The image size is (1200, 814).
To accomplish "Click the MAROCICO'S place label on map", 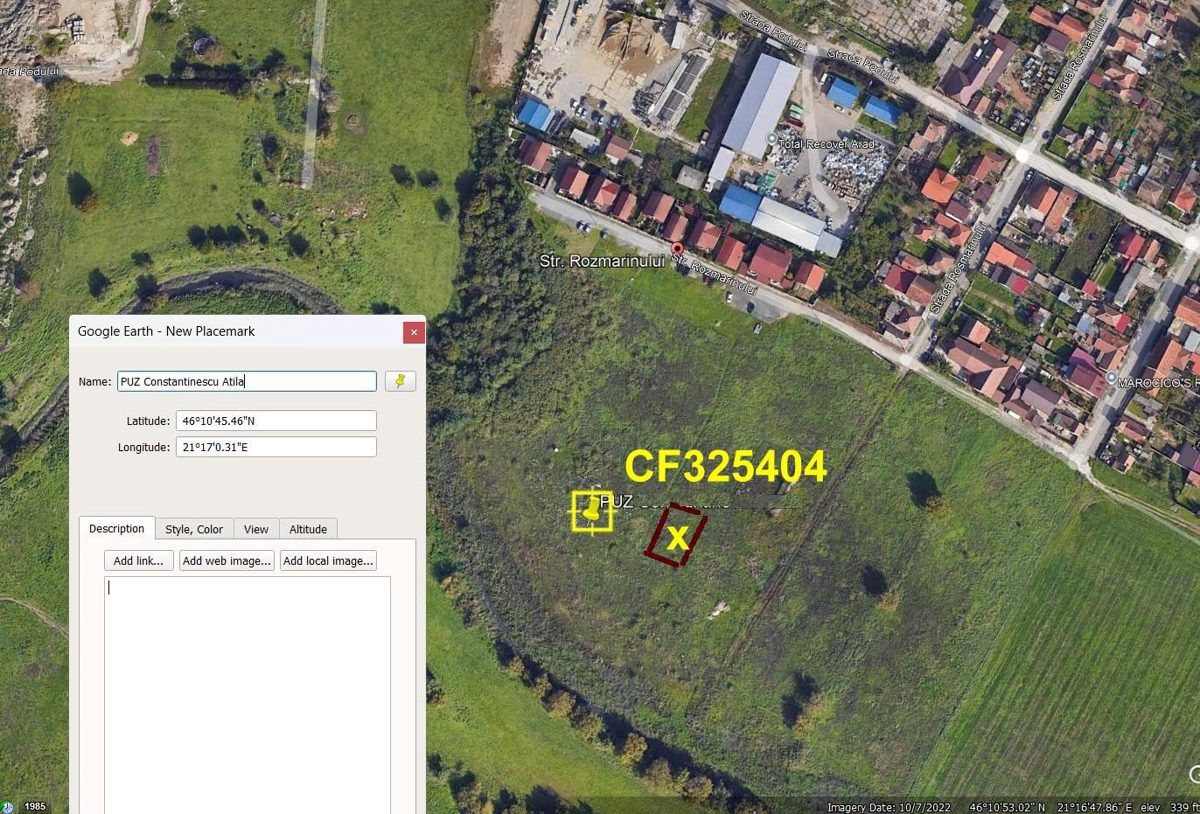I will point(1160,383).
